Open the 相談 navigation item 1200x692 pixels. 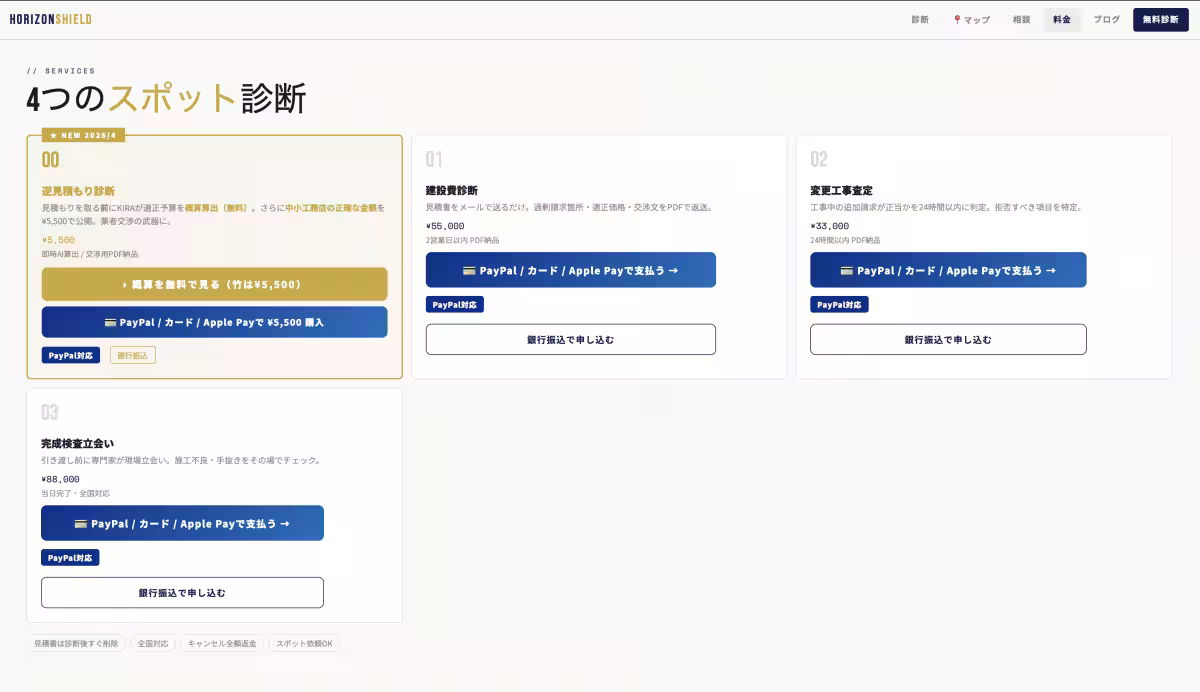coord(1020,18)
